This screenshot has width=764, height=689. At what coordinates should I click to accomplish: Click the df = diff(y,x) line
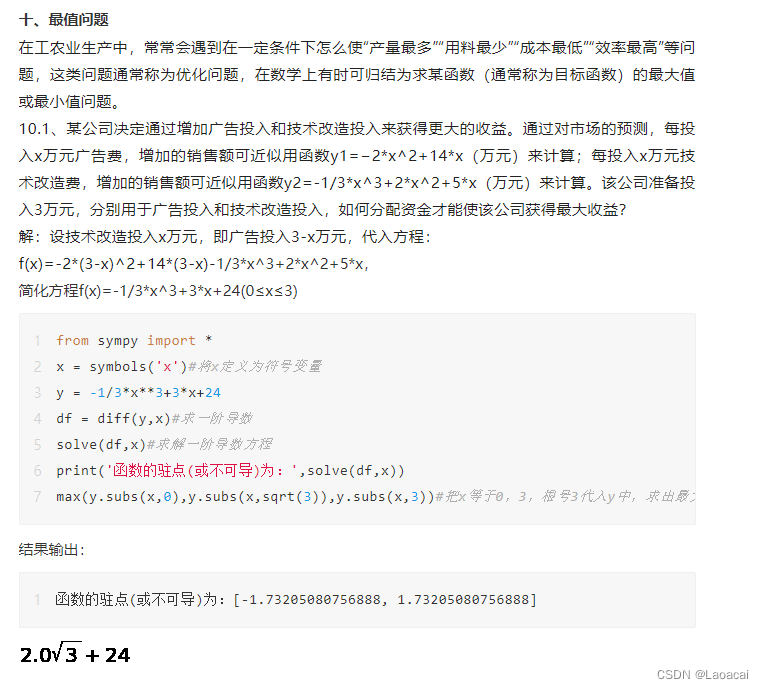154,419
